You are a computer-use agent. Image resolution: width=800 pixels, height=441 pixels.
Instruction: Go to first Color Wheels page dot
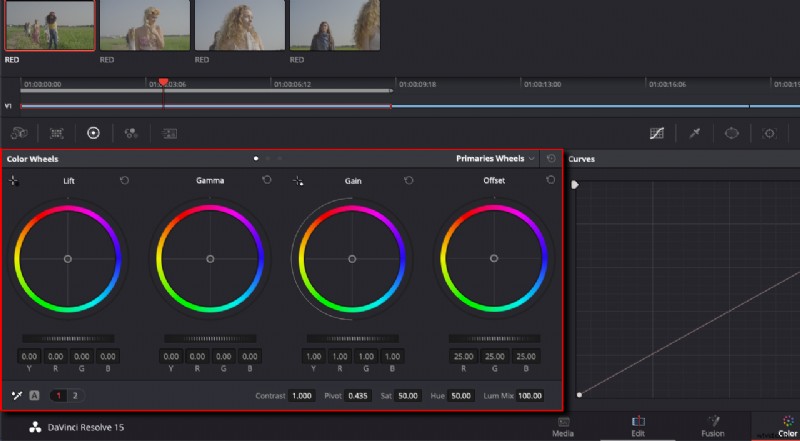pos(256,159)
